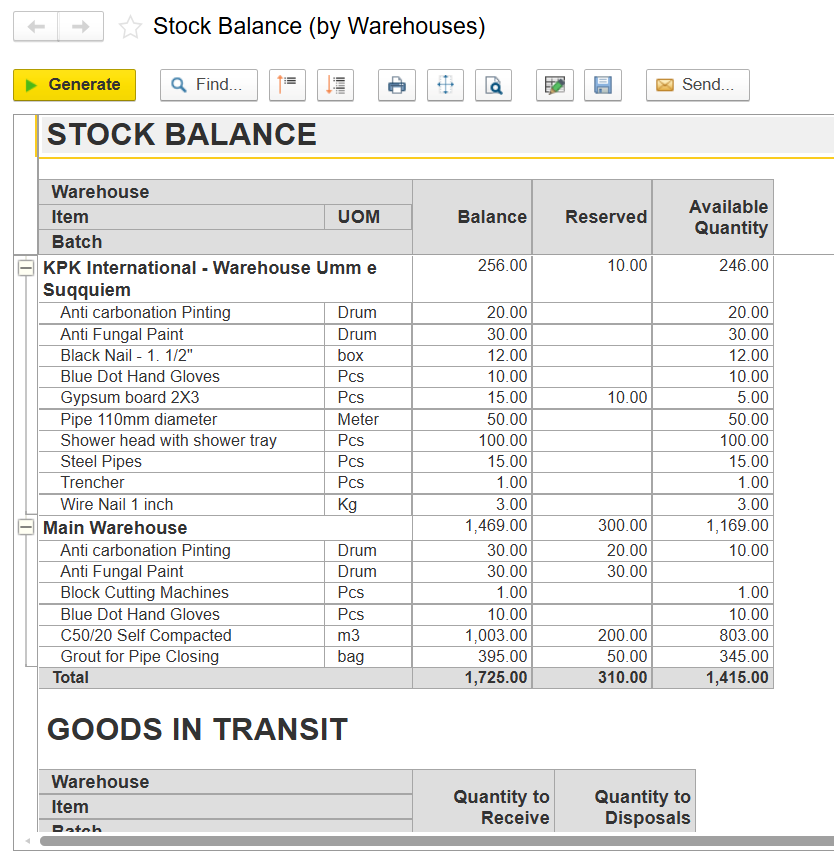
Task: Select the Grout for Pipe Closing item
Action: pos(139,657)
